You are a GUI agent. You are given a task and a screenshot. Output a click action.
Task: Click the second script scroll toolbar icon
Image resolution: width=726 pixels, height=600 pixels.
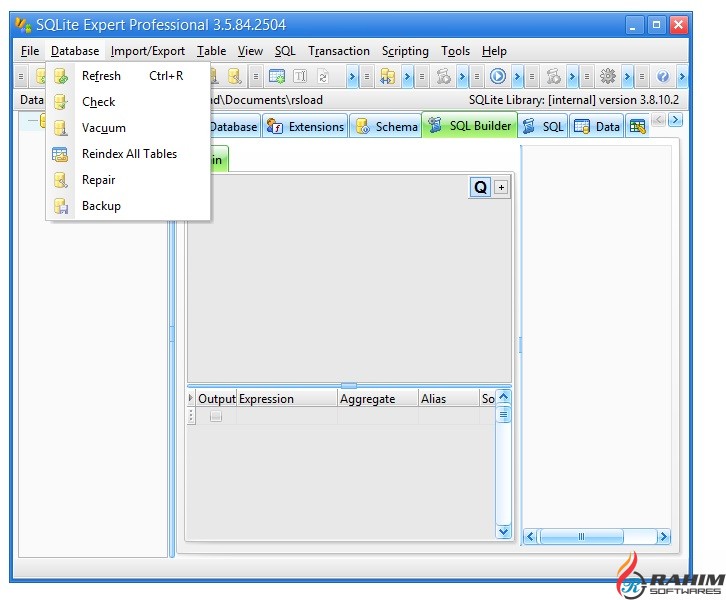coord(553,76)
